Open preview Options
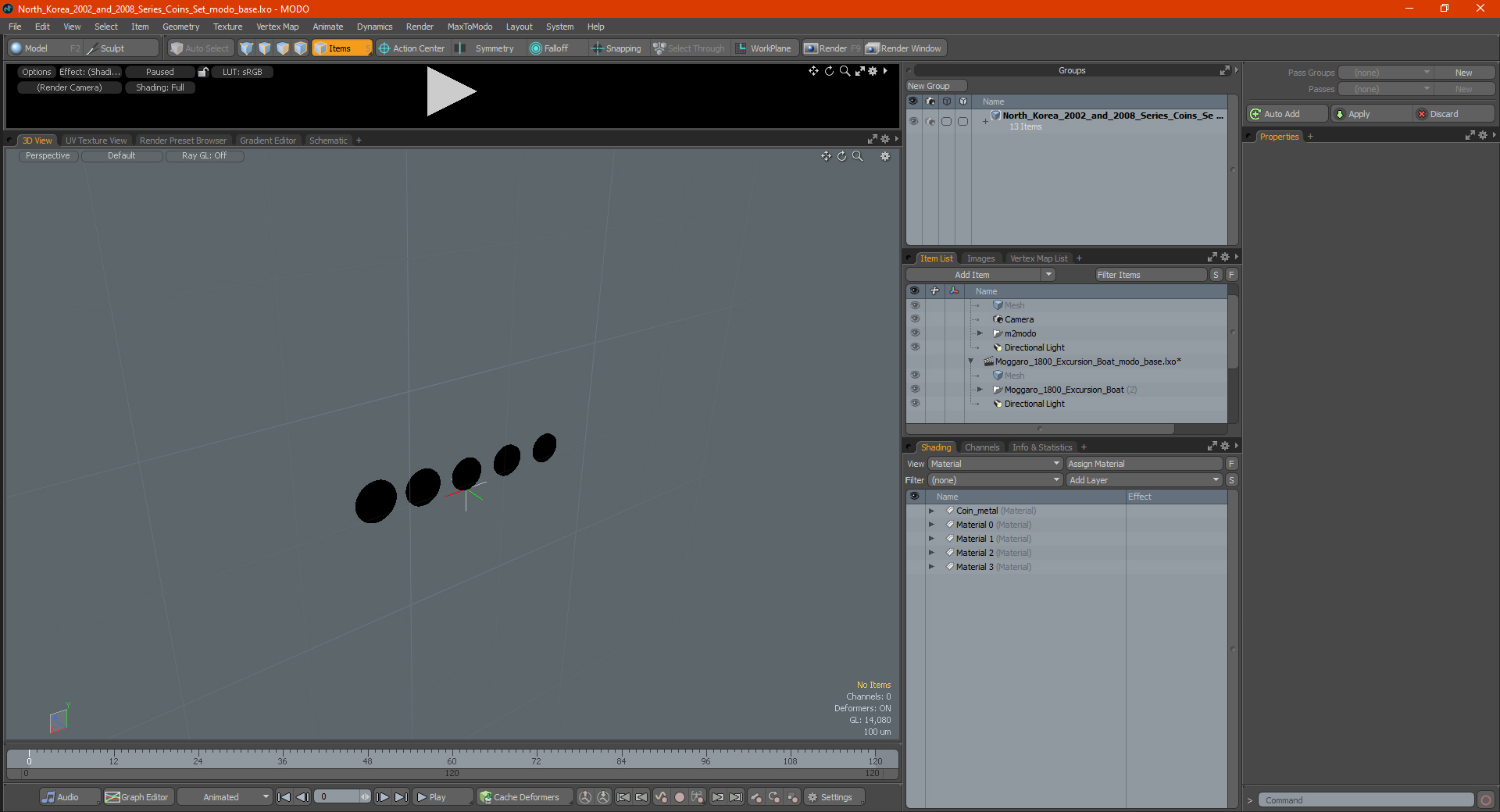 click(36, 72)
